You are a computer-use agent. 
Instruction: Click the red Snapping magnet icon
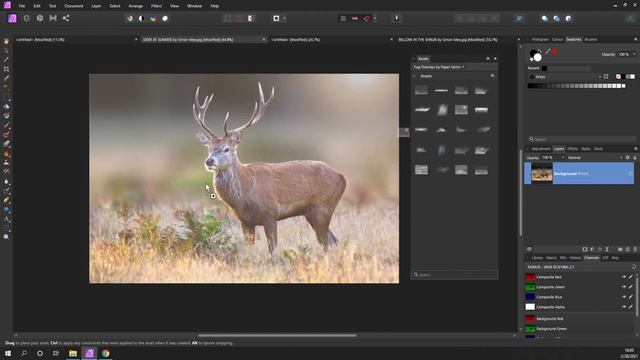[x=367, y=18]
